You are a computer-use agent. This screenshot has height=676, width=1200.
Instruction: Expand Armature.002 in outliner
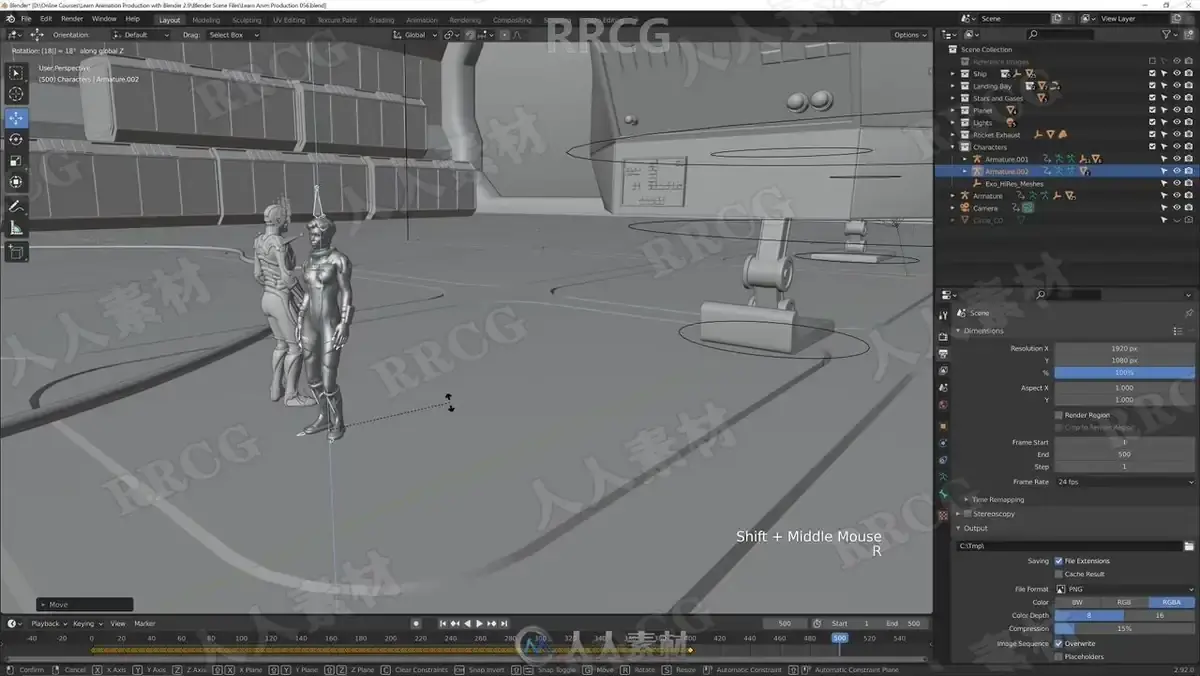[965, 171]
